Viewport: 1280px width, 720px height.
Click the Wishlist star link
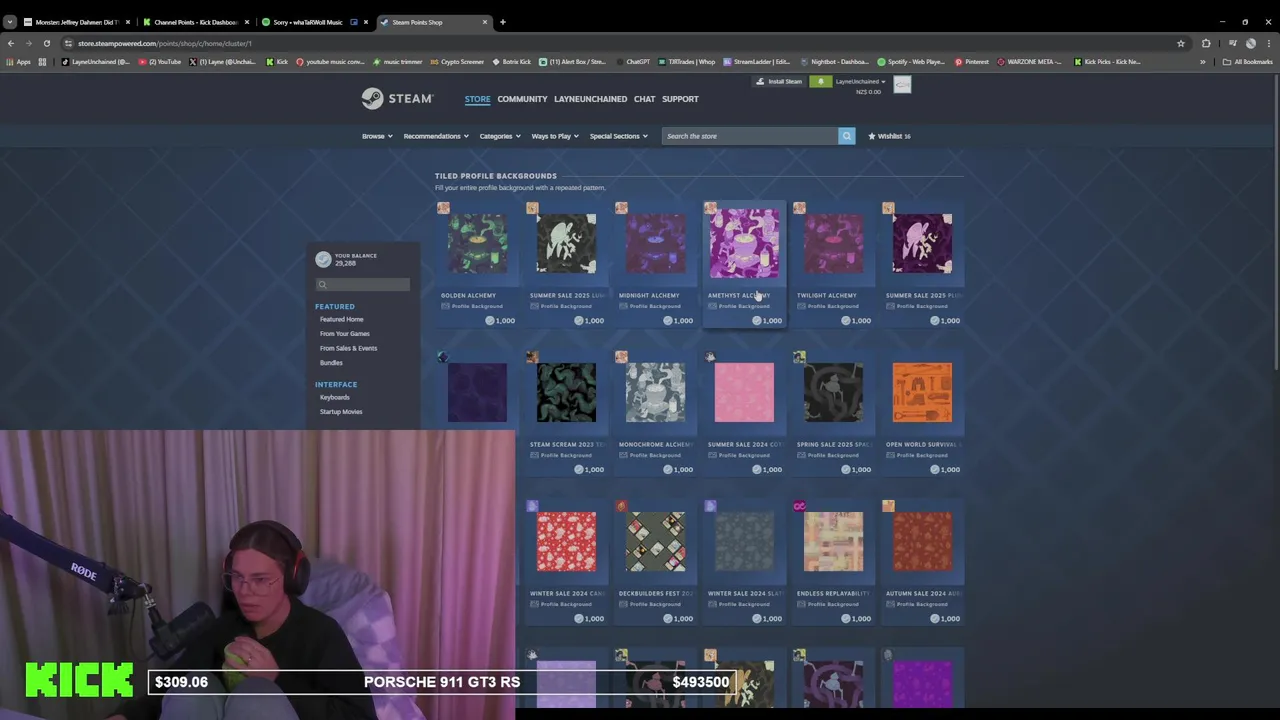888,136
